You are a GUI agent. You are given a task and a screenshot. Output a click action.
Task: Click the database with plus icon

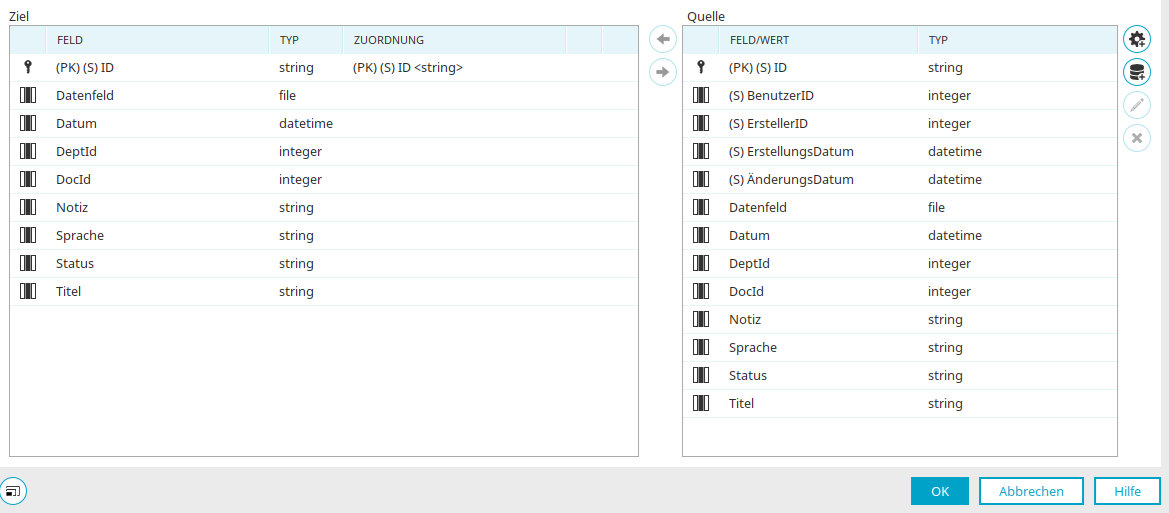point(1136,72)
